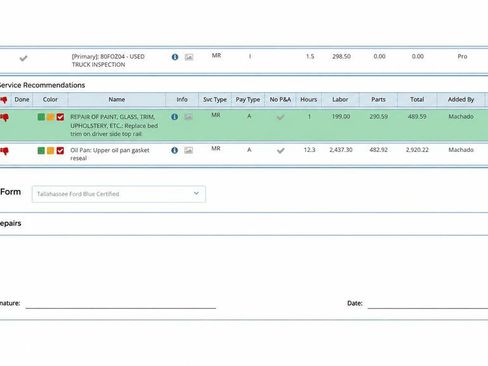Click hours value 12.3

[x=309, y=150]
